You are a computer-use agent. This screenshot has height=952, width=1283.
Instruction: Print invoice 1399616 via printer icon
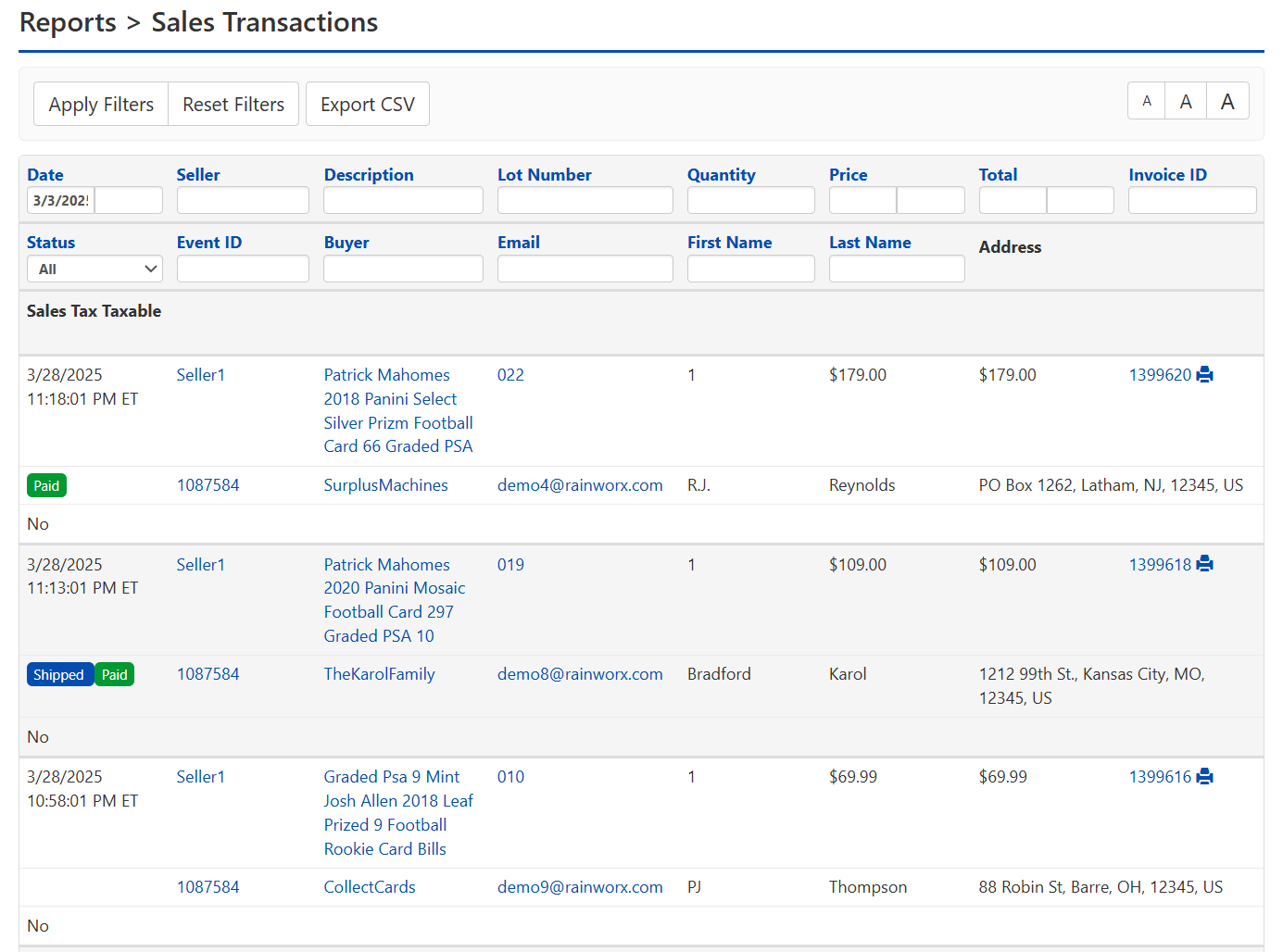tap(1204, 777)
